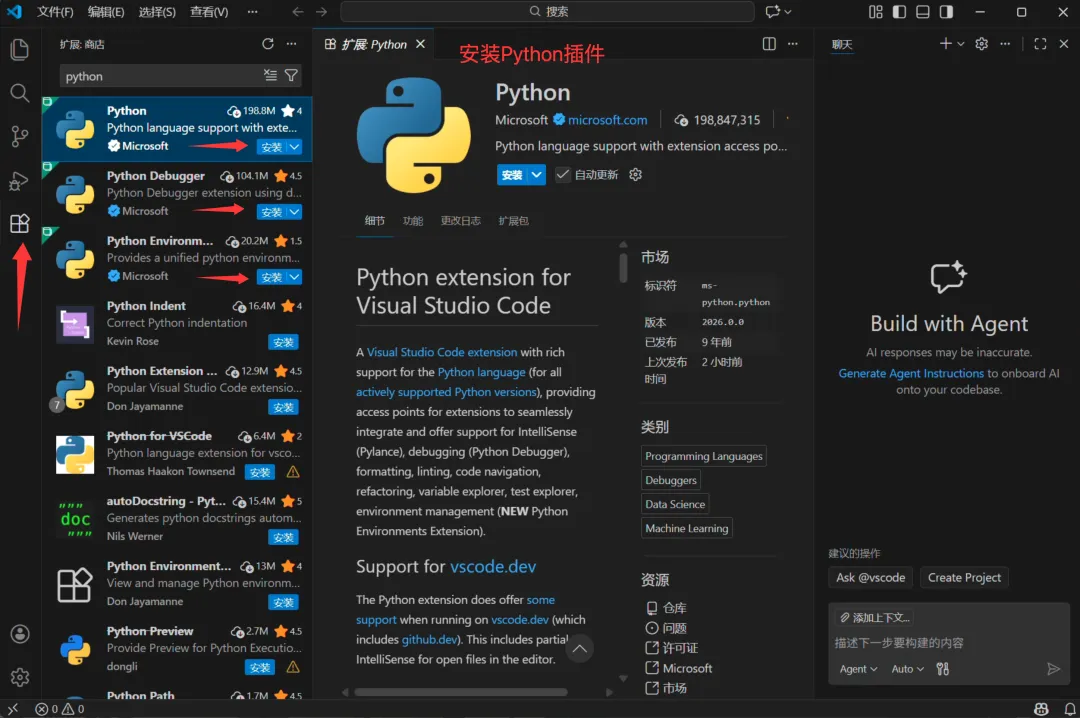Image resolution: width=1080 pixels, height=718 pixels.
Task: Maximize the chat panel
Action: (1040, 44)
